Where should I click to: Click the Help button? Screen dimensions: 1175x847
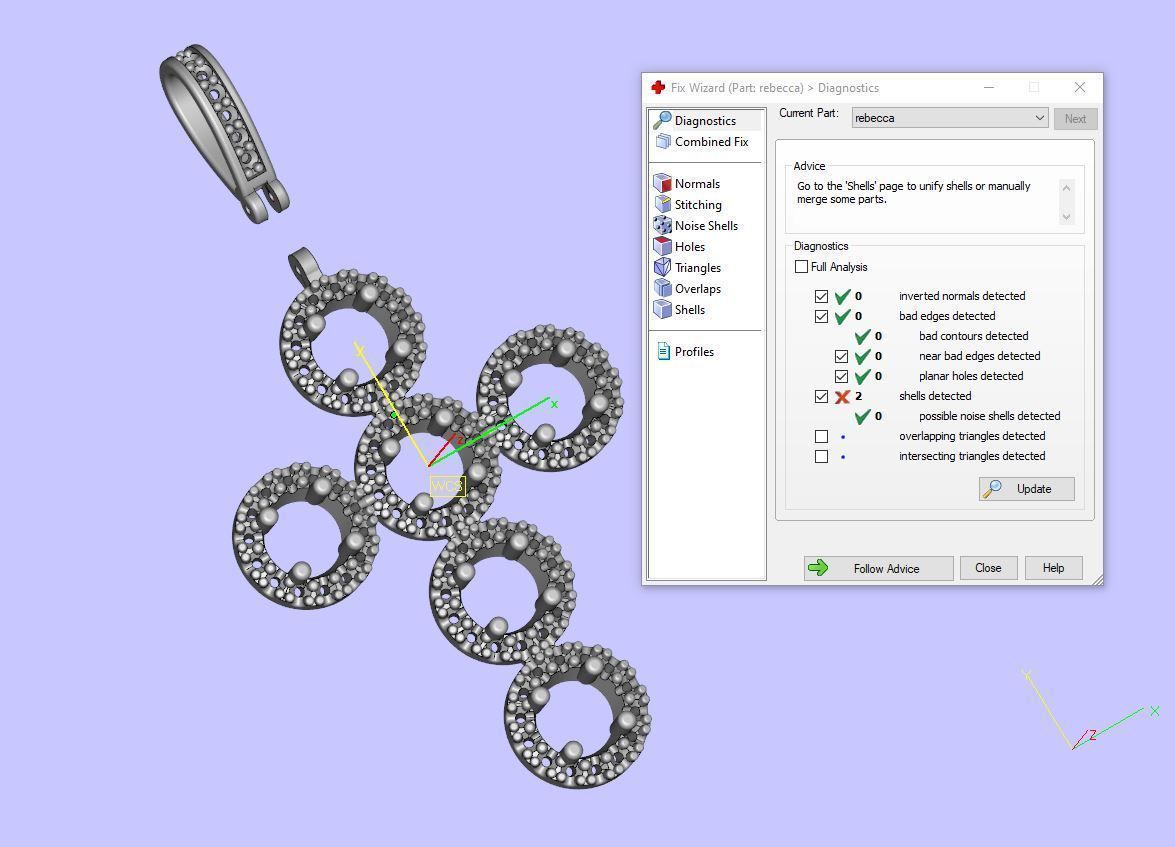click(x=1053, y=568)
